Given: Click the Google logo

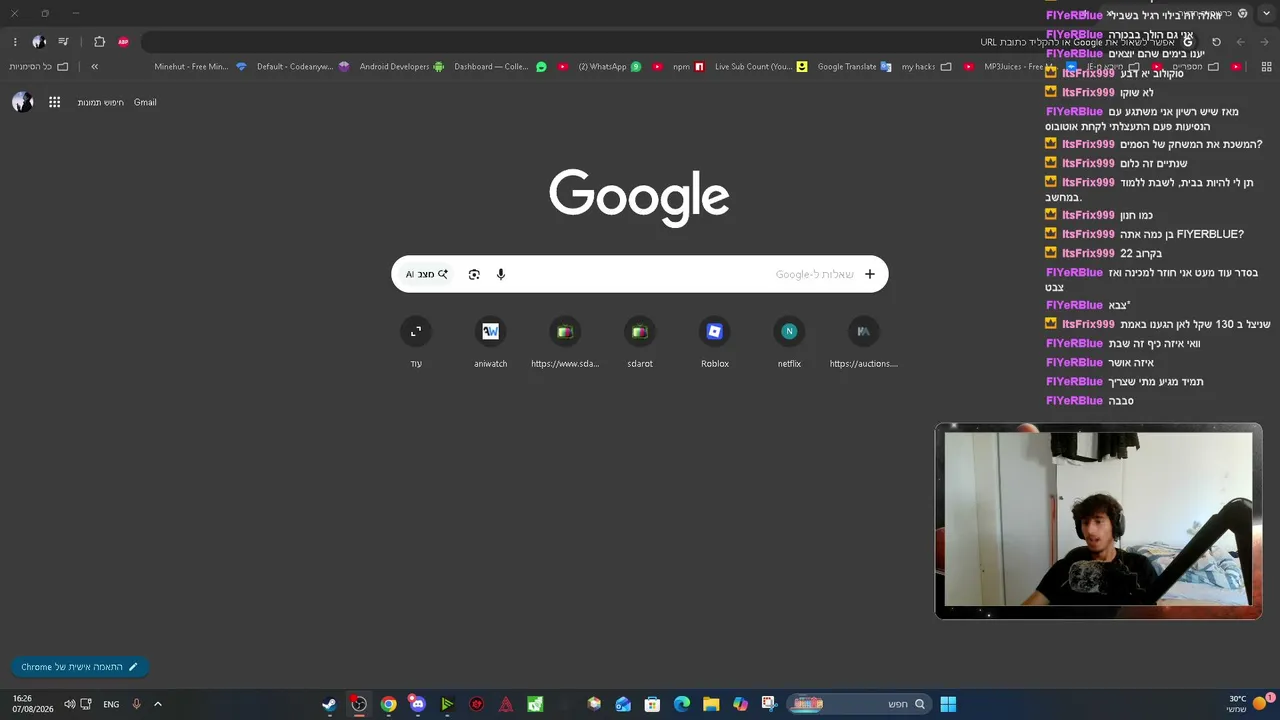Looking at the screenshot, I should pyautogui.click(x=639, y=197).
